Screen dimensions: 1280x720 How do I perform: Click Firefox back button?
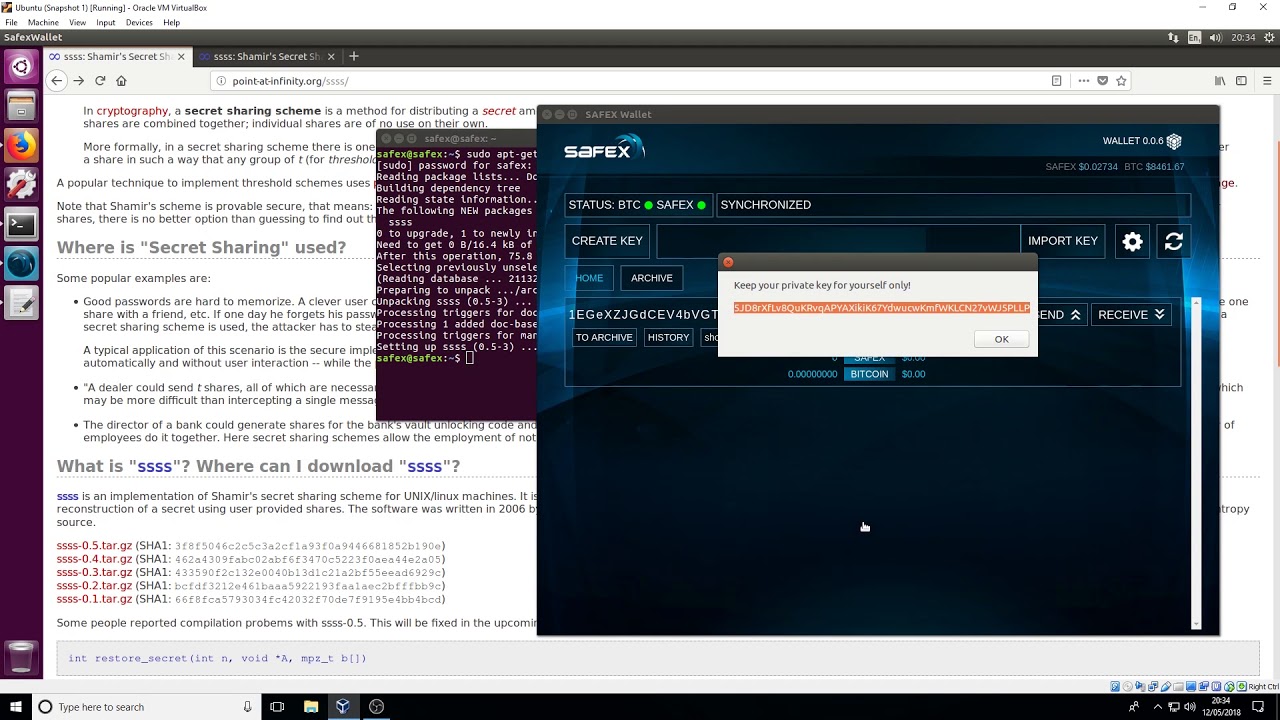(x=57, y=81)
